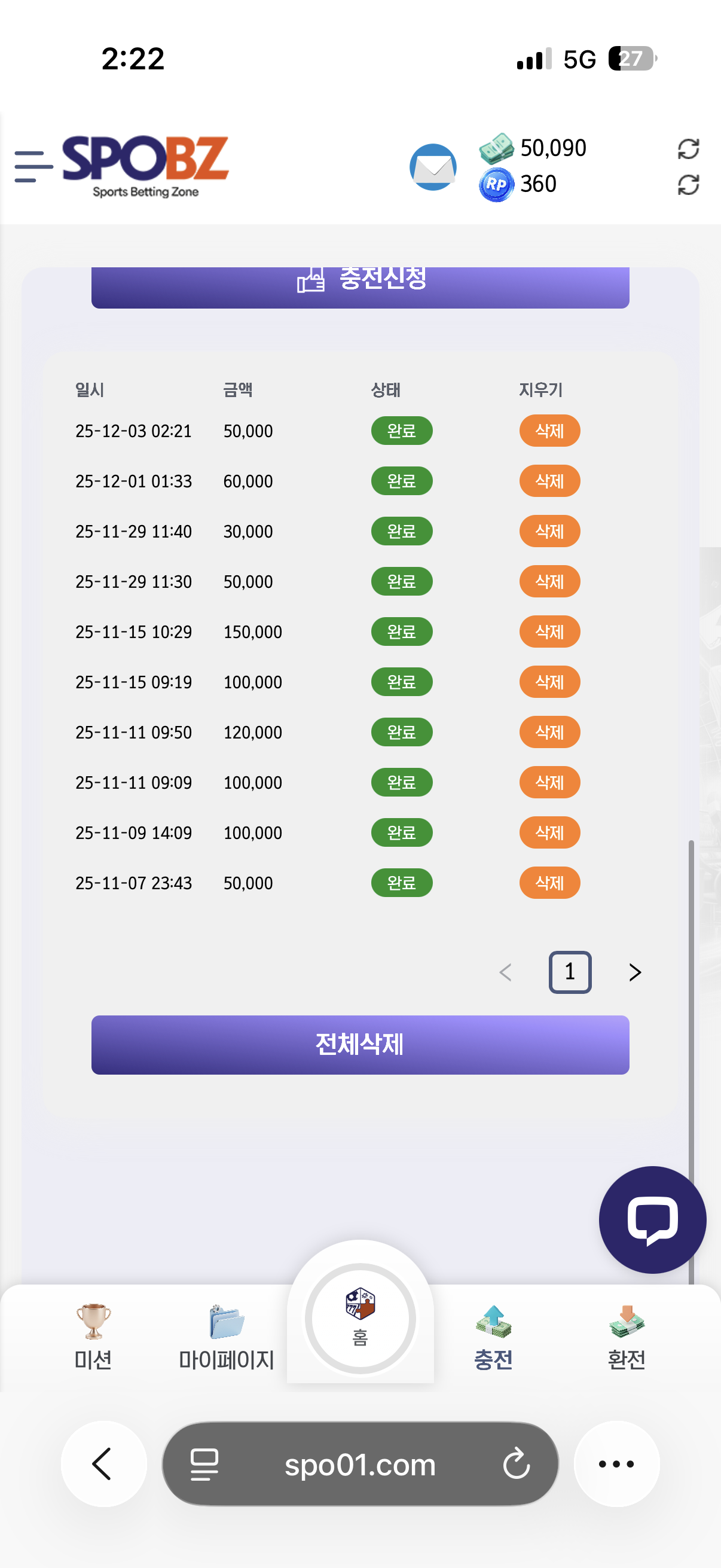Open the 마이페이지 tab
The image size is (721, 1568).
(227, 1335)
